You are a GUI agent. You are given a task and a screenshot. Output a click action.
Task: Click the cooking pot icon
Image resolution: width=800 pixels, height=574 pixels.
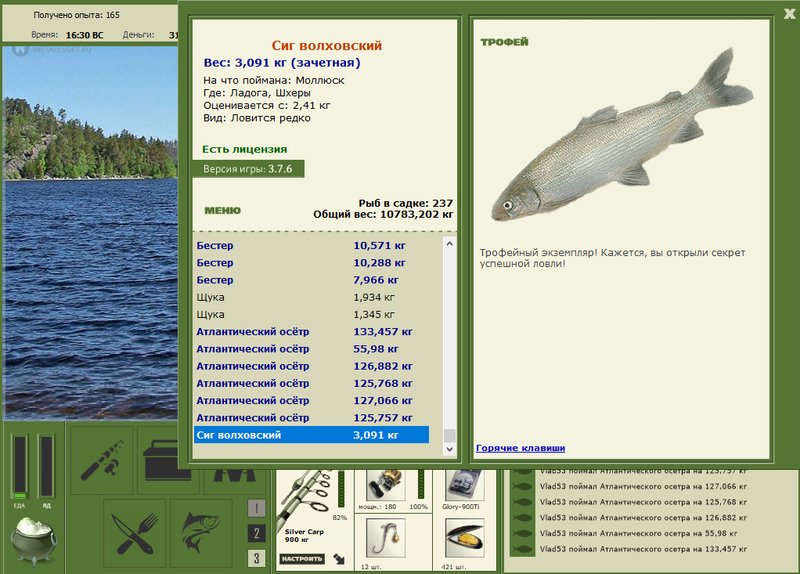34,541
